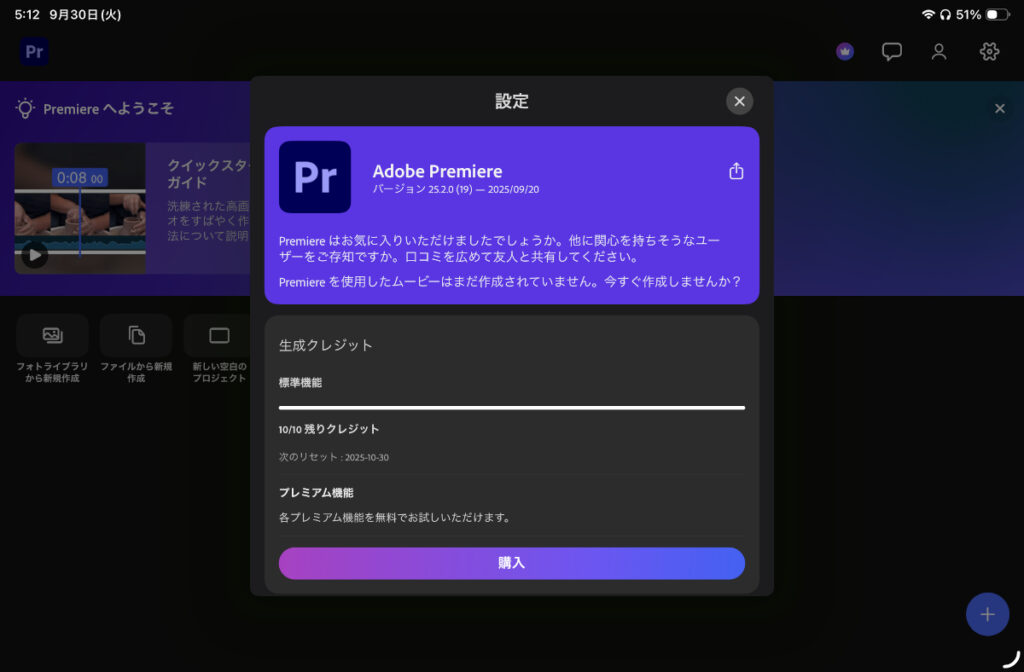Tap the 次のリセット : 2025-10-30 text
Screen dimensions: 1024x672
[334, 457]
